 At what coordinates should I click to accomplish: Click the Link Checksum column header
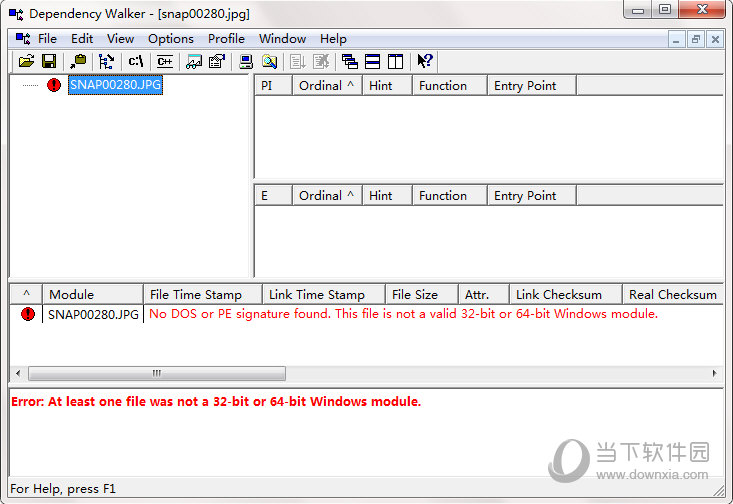click(x=566, y=294)
